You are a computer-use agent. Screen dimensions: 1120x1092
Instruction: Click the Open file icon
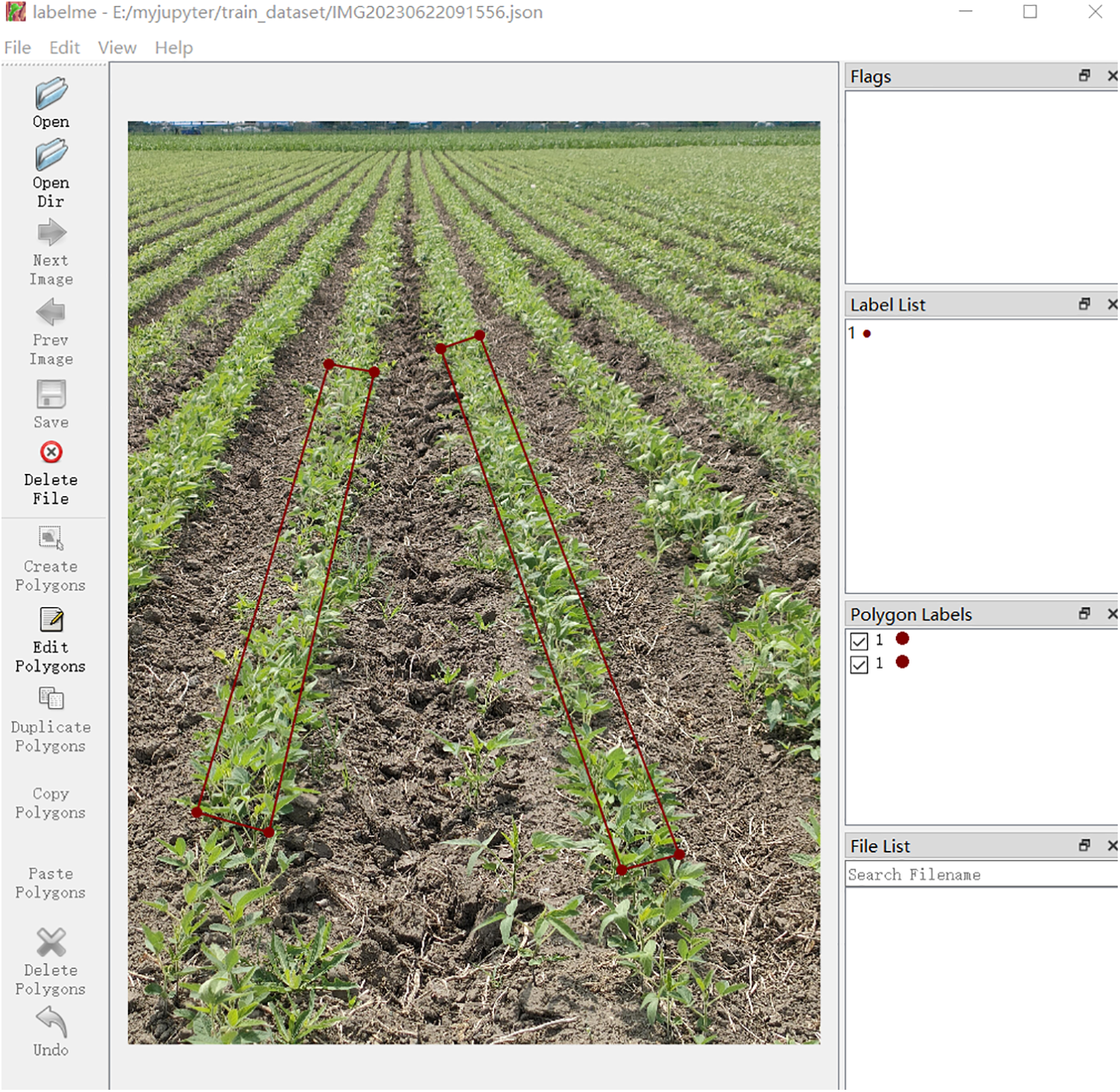pyautogui.click(x=51, y=94)
